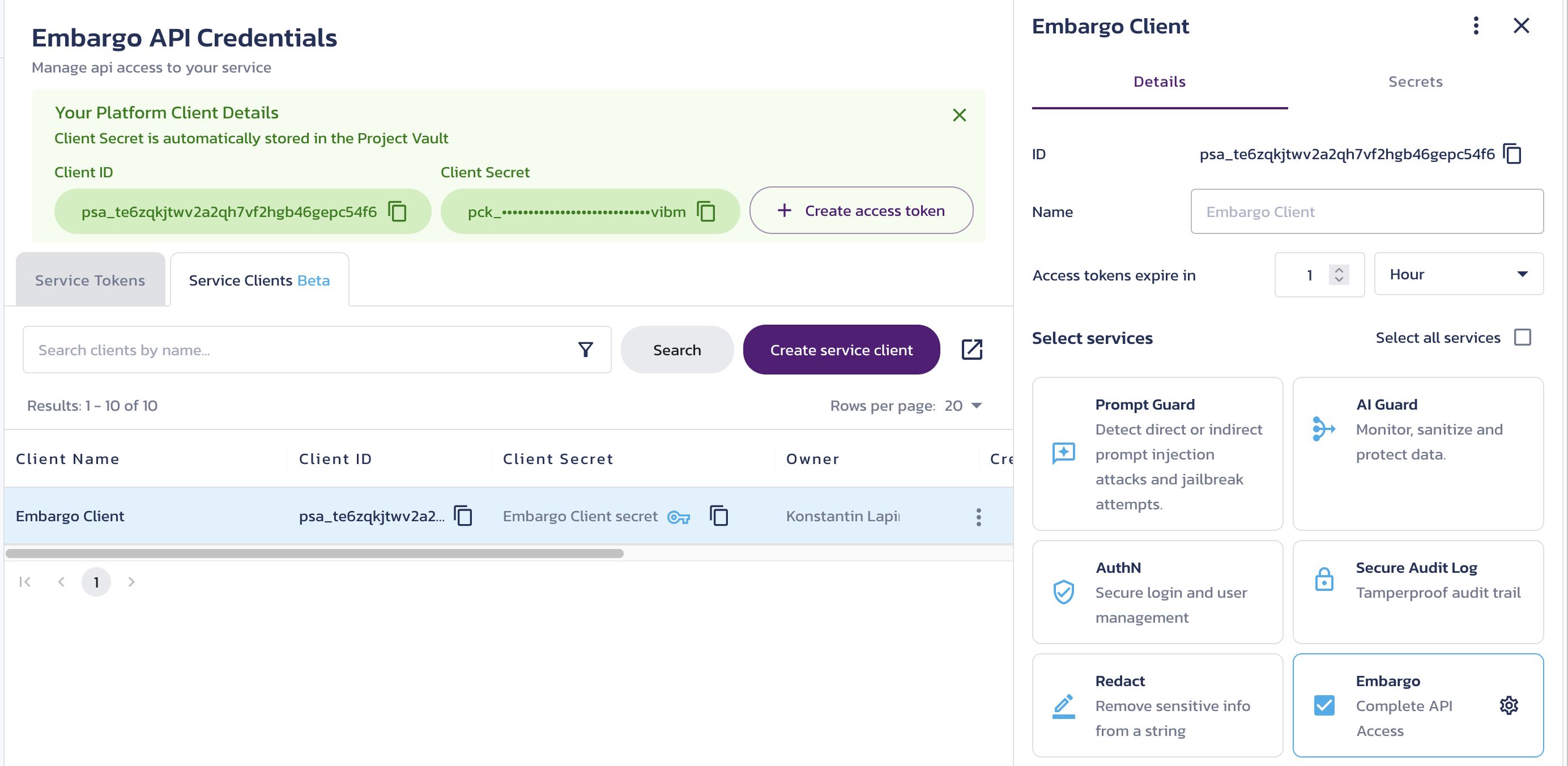Select the Prompt Guard service card
The width and height of the screenshot is (1568, 766).
point(1157,454)
